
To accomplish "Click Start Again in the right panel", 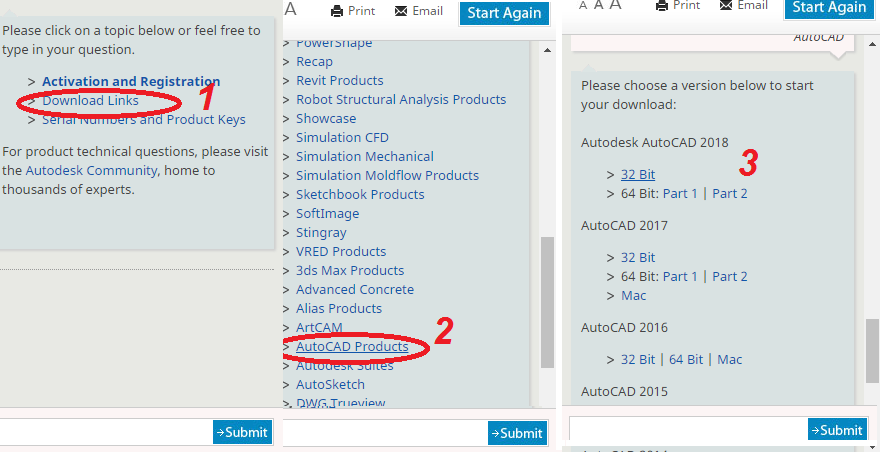I will (x=829, y=8).
